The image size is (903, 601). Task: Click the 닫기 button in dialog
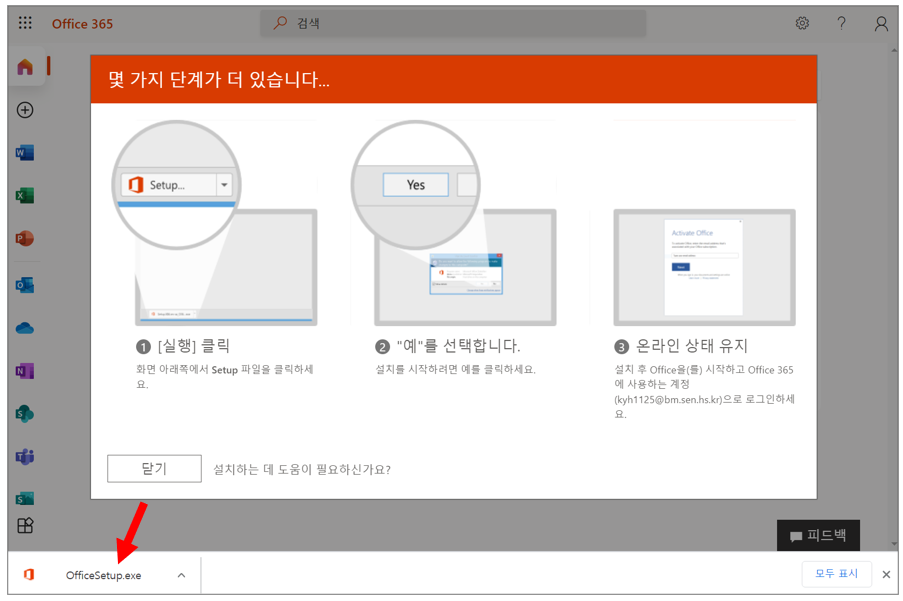tap(154, 469)
